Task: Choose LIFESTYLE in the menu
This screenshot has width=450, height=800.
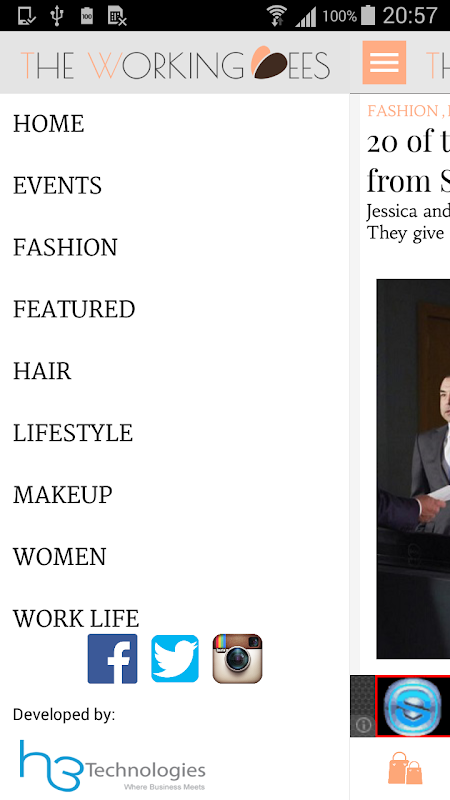Action: [73, 433]
